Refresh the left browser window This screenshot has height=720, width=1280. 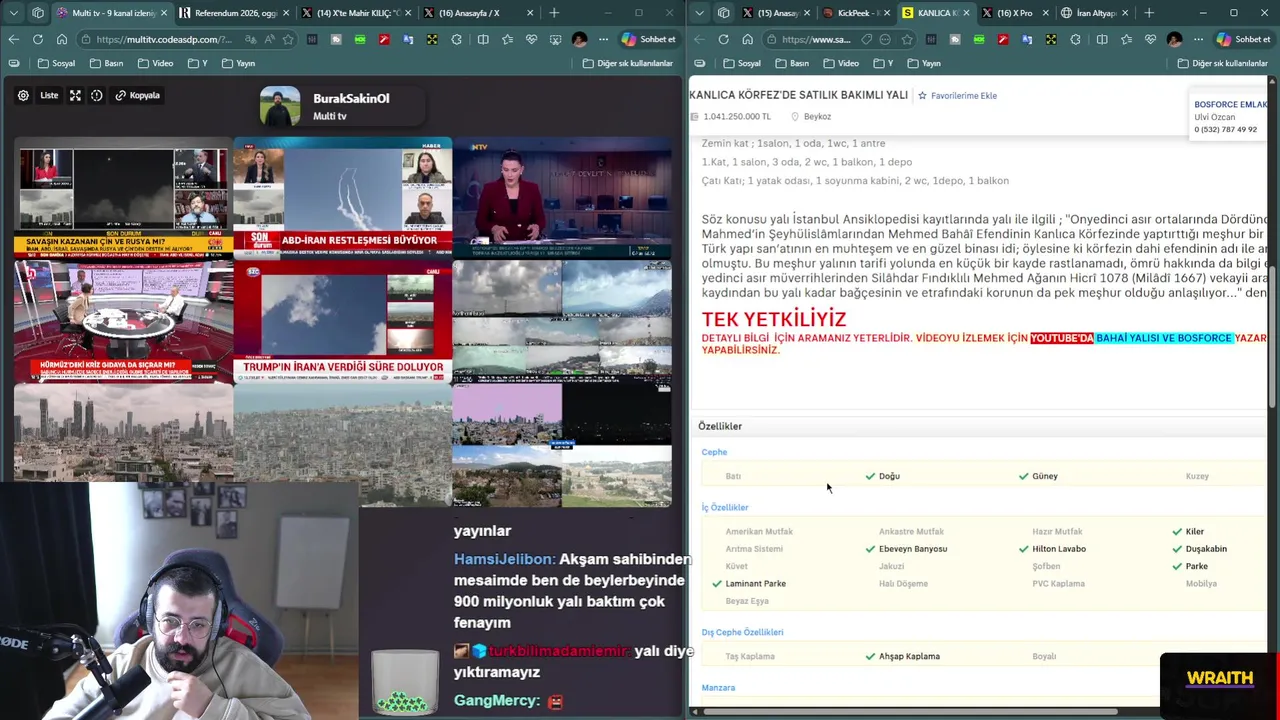coord(37,39)
